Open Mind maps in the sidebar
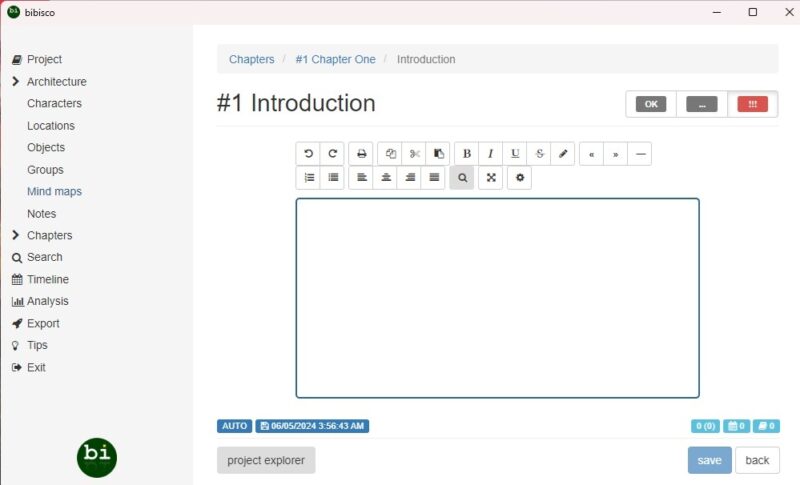Image resolution: width=800 pixels, height=485 pixels. 54,191
